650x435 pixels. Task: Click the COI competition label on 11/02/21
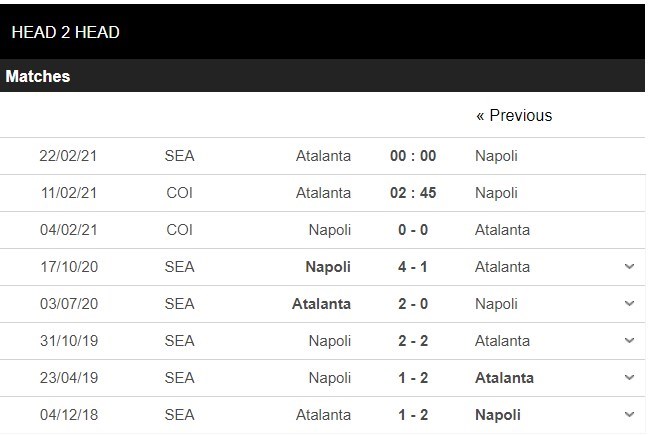click(180, 193)
